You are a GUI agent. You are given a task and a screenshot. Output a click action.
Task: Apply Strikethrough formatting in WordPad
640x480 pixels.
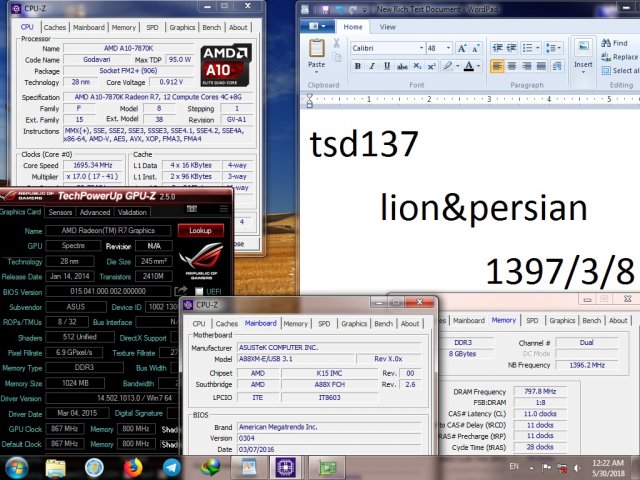coord(402,66)
